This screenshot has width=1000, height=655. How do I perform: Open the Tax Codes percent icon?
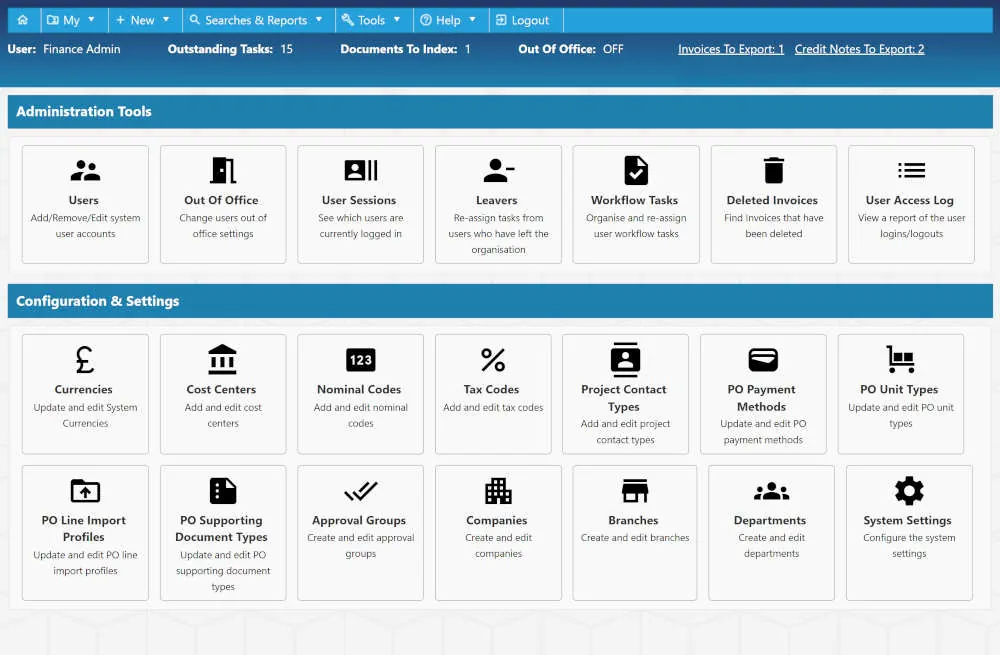pos(493,360)
